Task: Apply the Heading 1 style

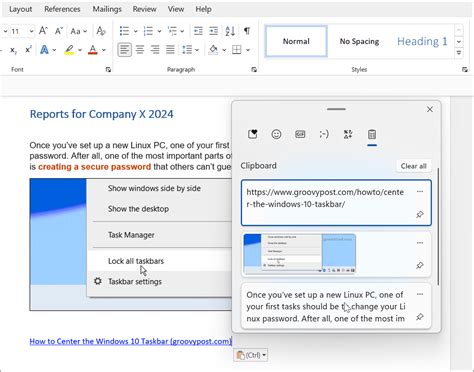Action: (x=422, y=41)
